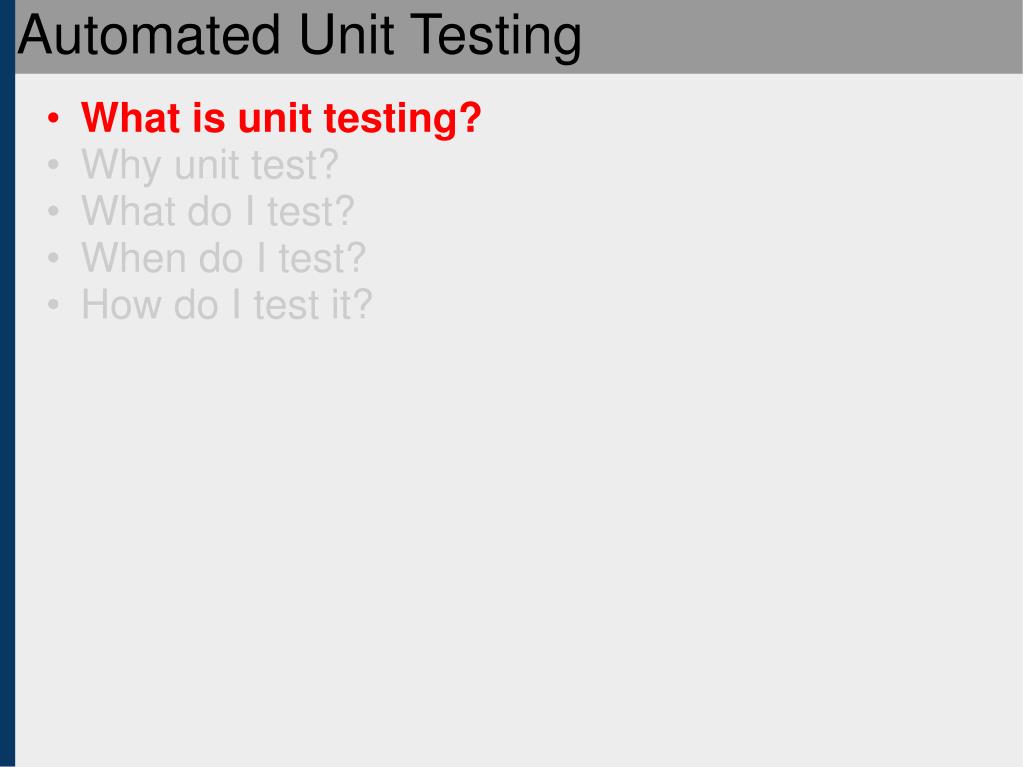Click the 'How do I test it?' line
Viewport: 1023px width, 767px height.
(227, 305)
